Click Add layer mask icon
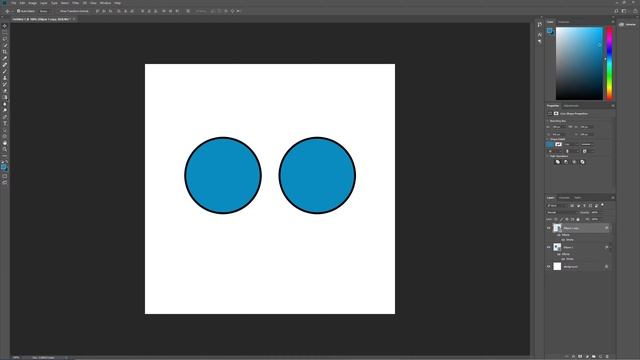Image resolution: width=640 pixels, height=360 pixels. coord(580,356)
